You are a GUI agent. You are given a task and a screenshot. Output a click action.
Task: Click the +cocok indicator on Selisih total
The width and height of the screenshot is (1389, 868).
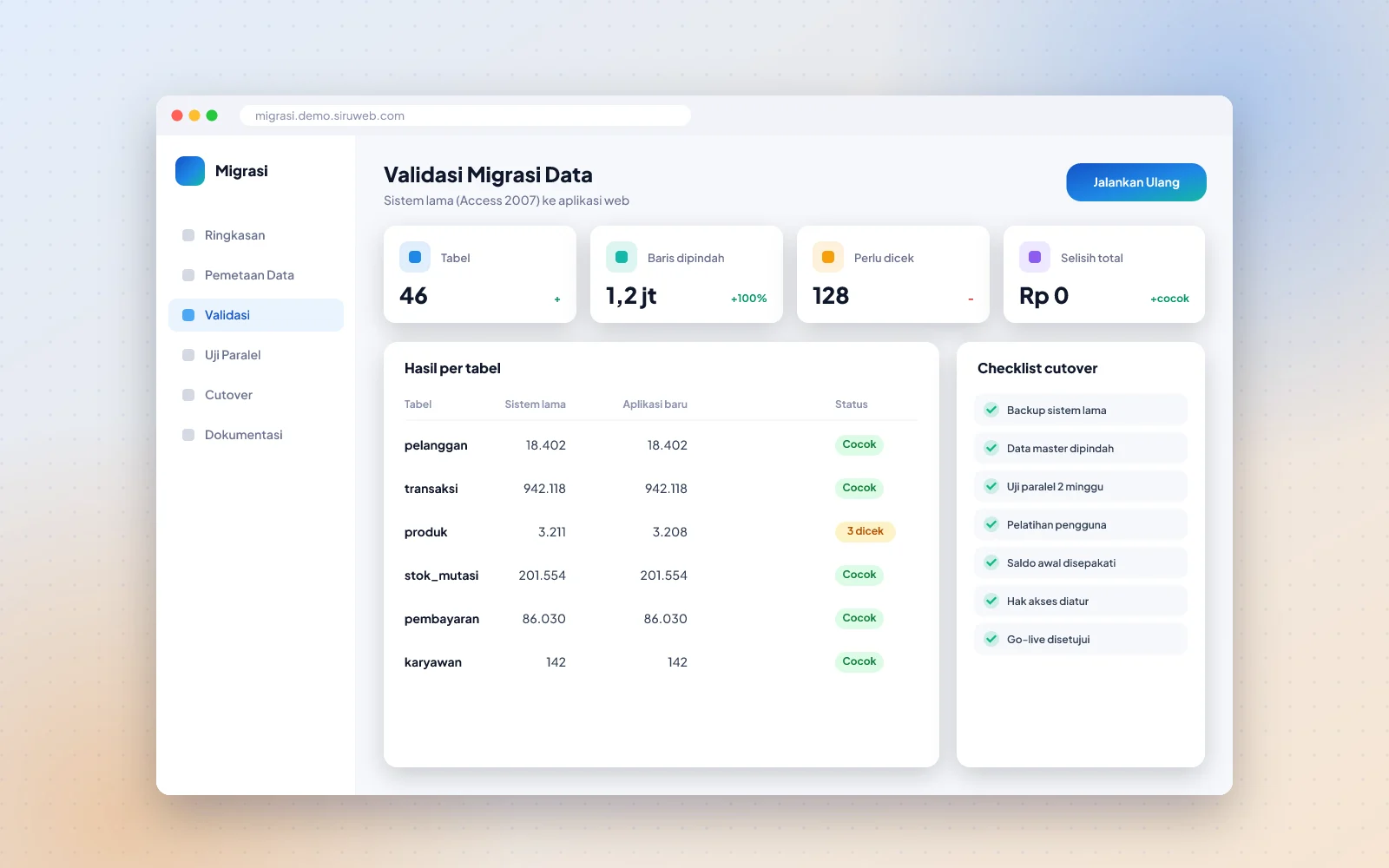point(1169,299)
